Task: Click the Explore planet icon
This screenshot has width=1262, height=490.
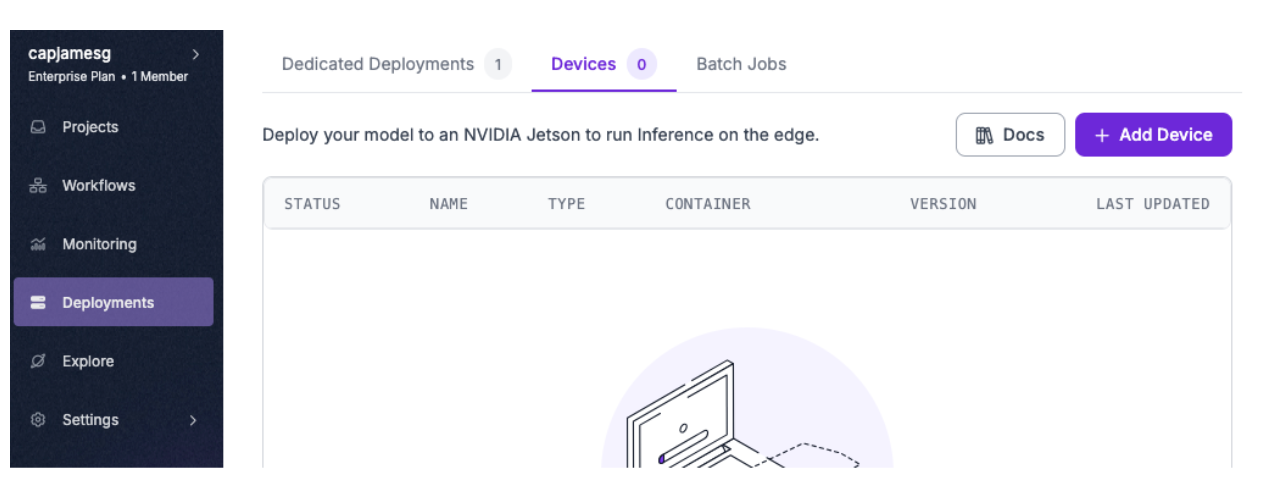Action: click(x=38, y=361)
